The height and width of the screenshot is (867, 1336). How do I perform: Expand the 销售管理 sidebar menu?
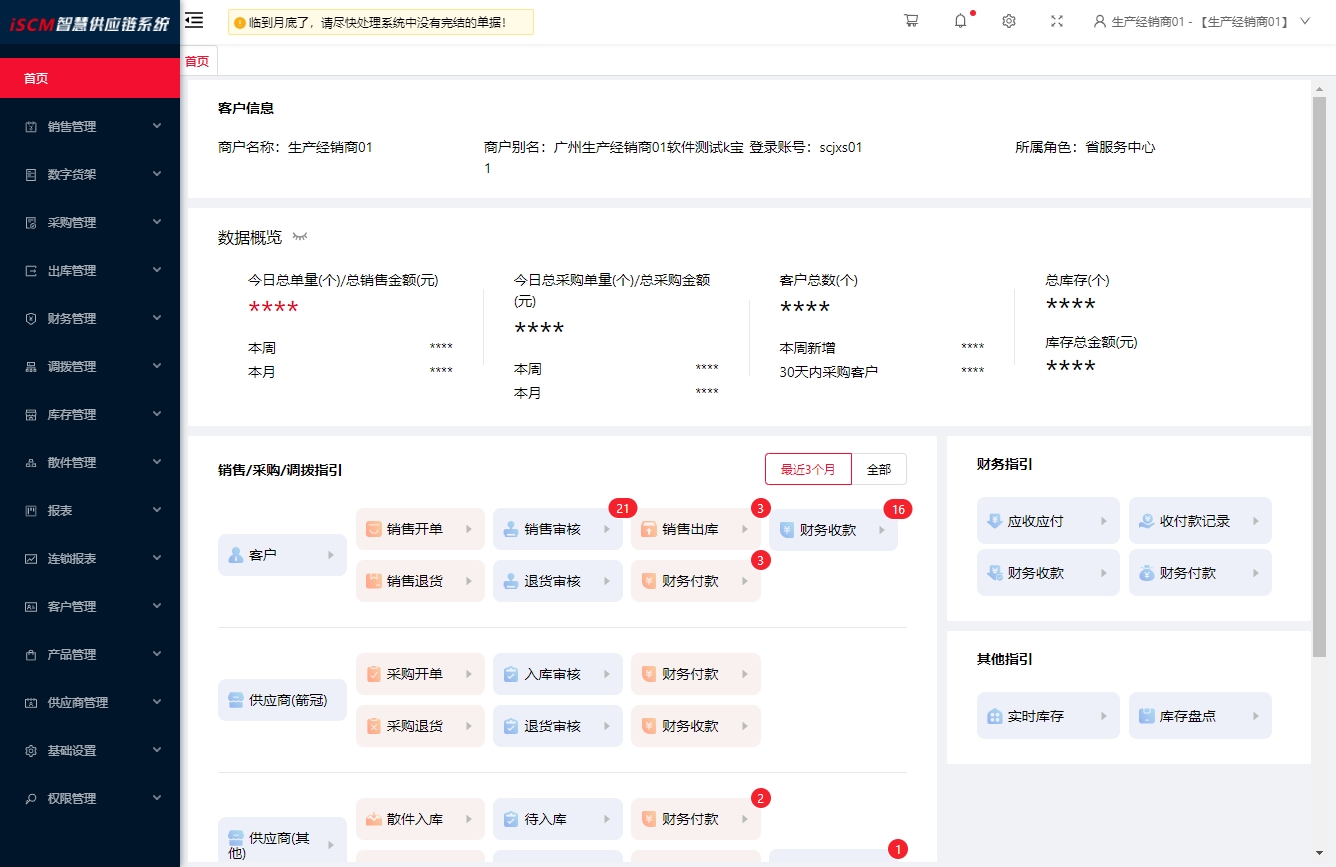tap(90, 127)
